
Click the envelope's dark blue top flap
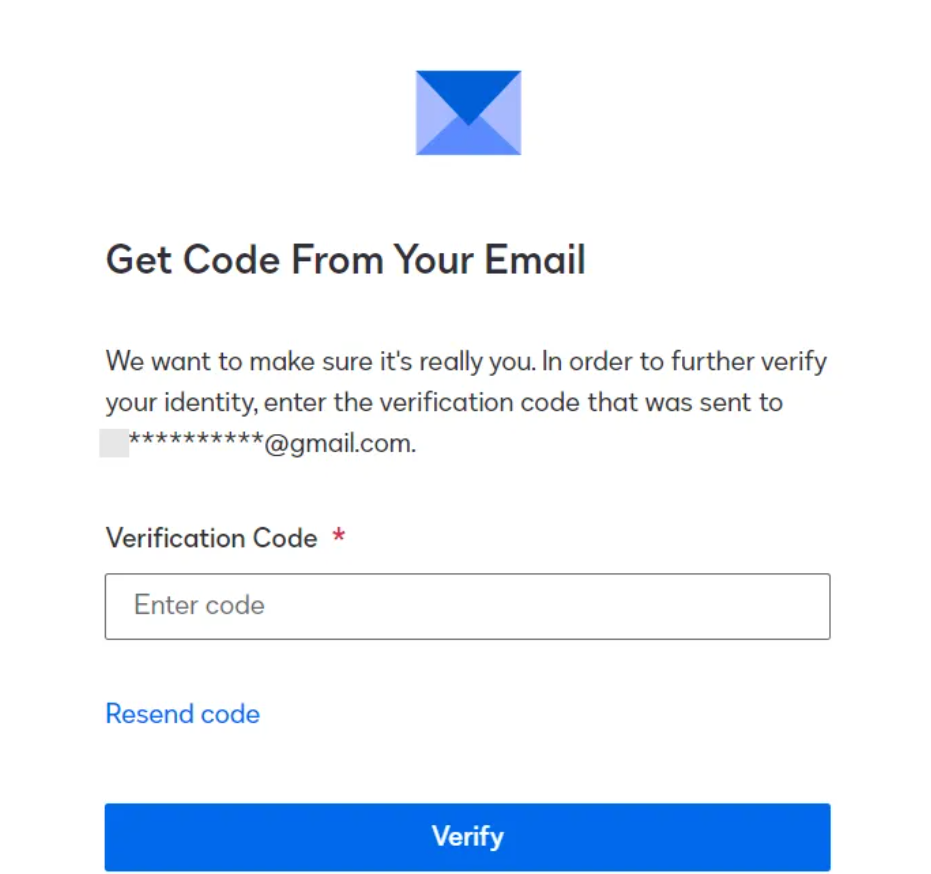468,88
